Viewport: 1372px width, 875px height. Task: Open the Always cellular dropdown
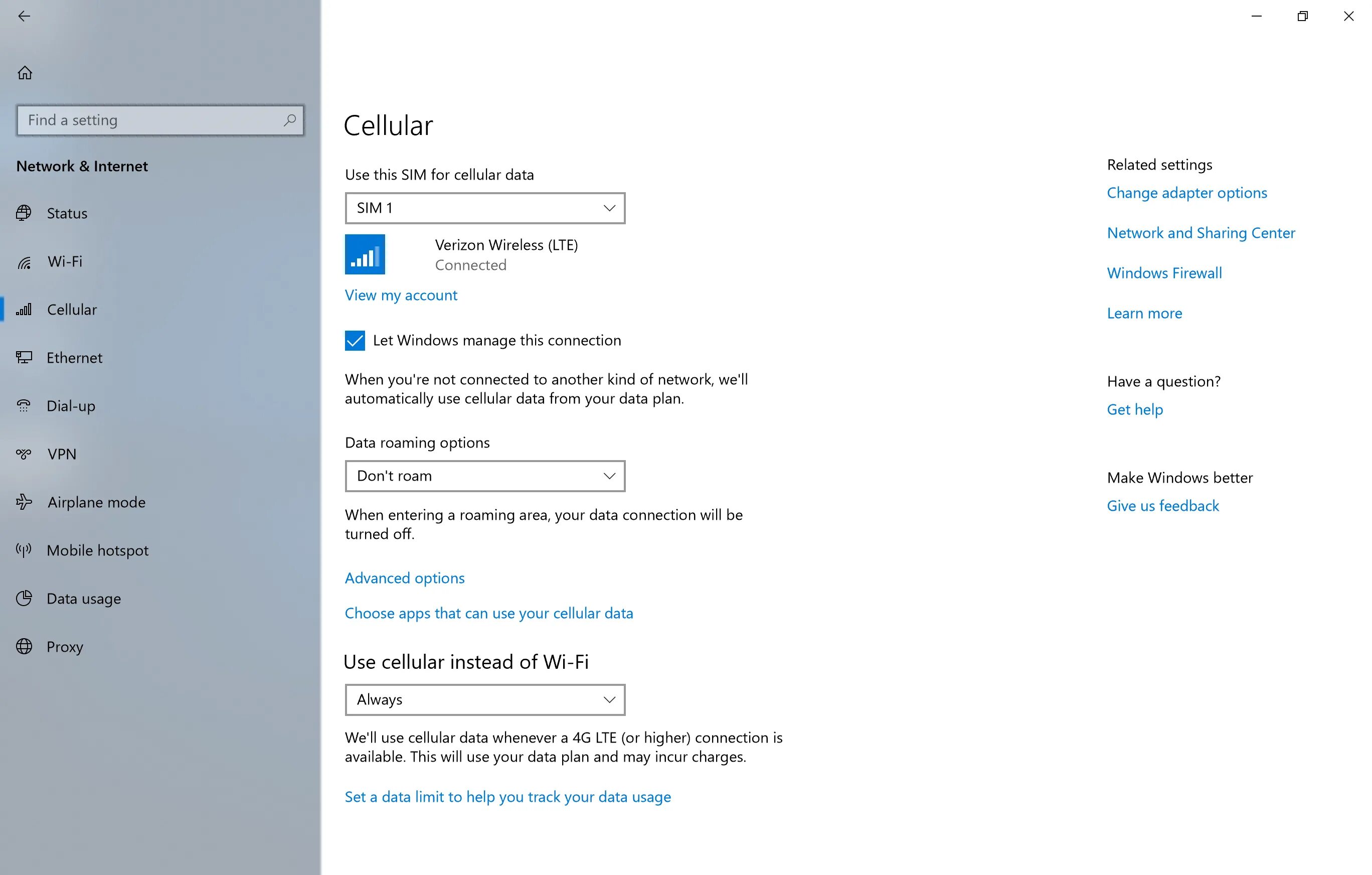click(x=485, y=699)
